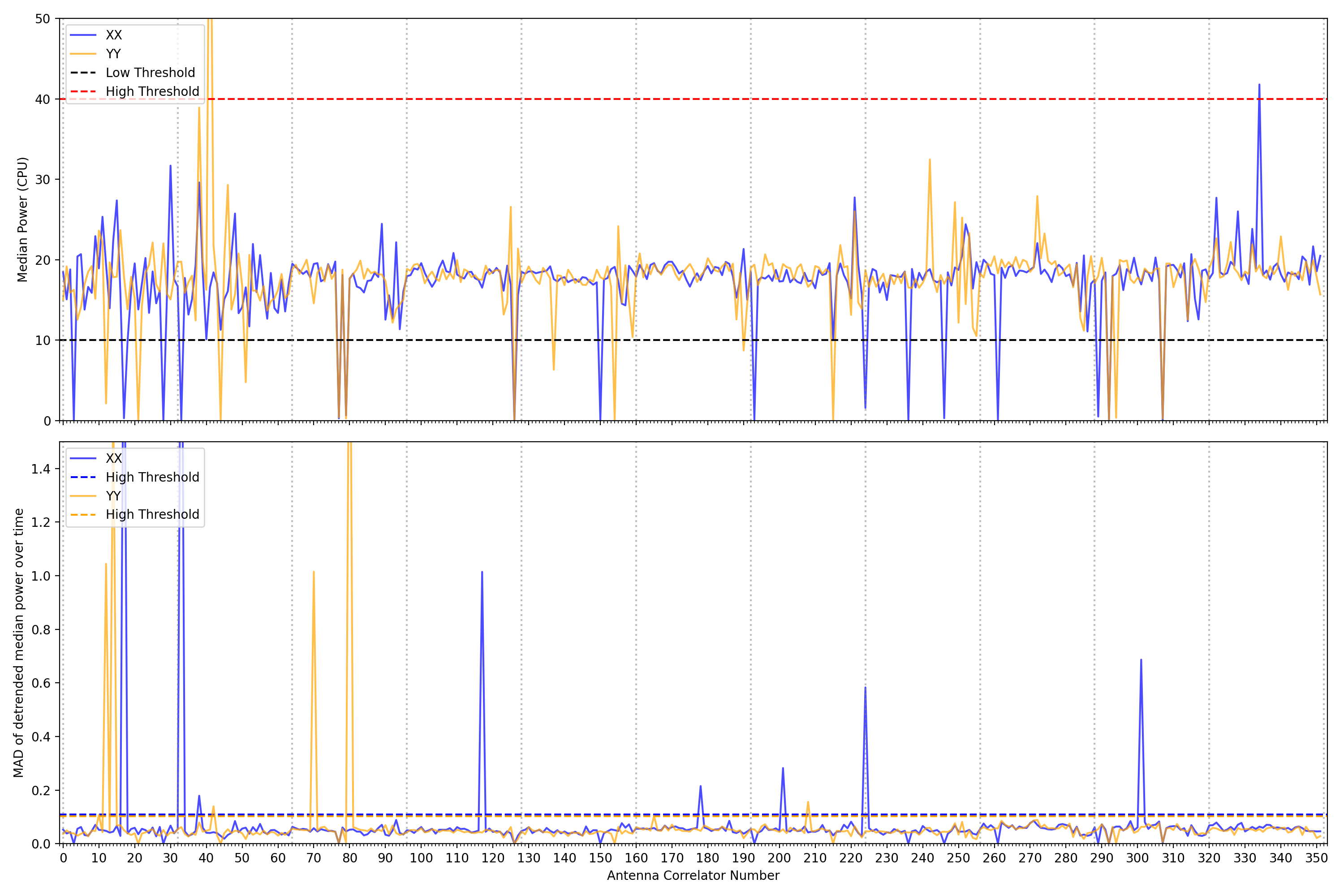
Task: Click the blue XX legend line in bottom plot
Action: (83, 458)
